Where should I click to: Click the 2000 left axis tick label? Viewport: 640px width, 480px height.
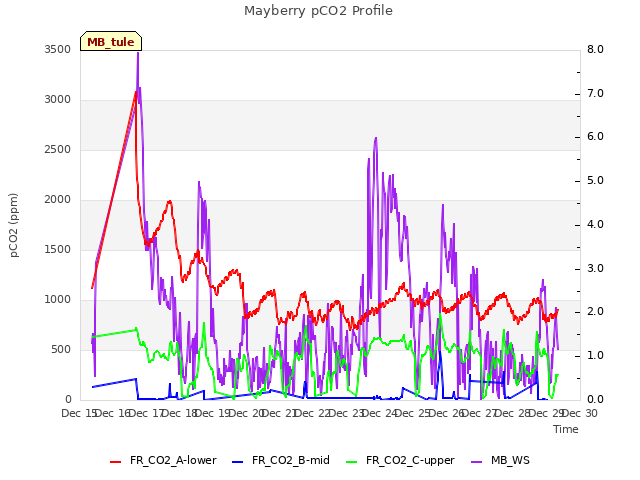(x=58, y=200)
